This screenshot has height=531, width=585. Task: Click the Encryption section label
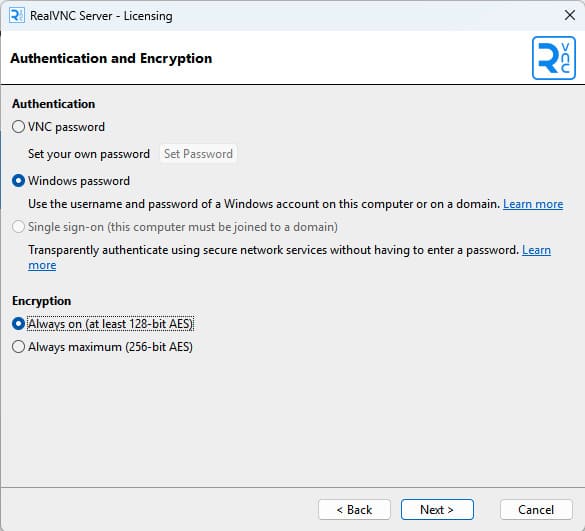(x=41, y=301)
